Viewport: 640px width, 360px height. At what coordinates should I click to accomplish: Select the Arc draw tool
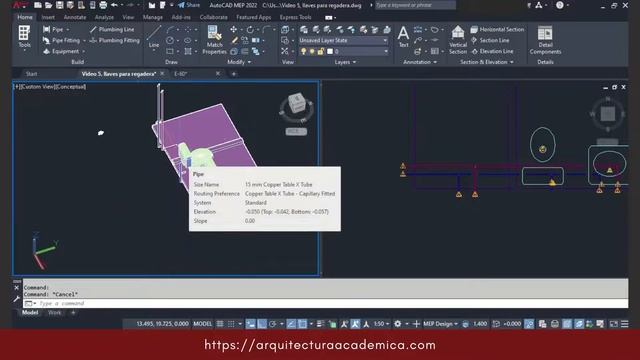(x=170, y=29)
